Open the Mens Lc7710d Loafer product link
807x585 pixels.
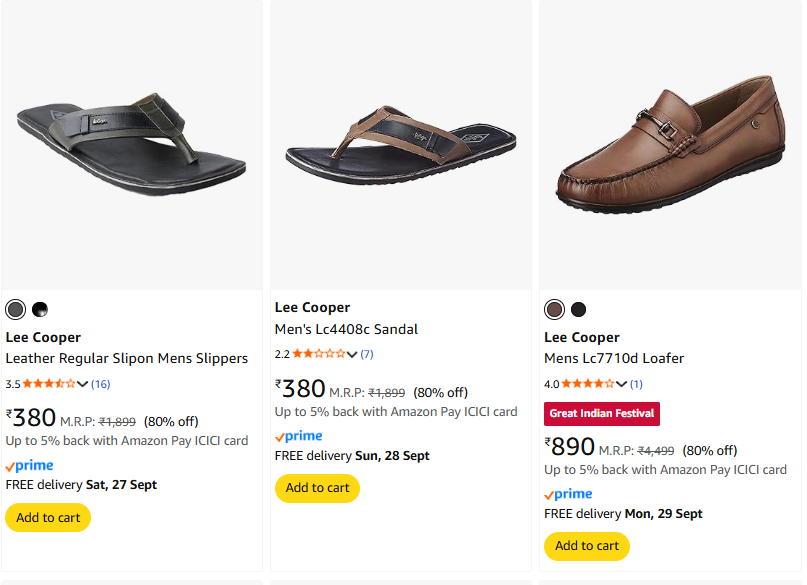coord(614,358)
